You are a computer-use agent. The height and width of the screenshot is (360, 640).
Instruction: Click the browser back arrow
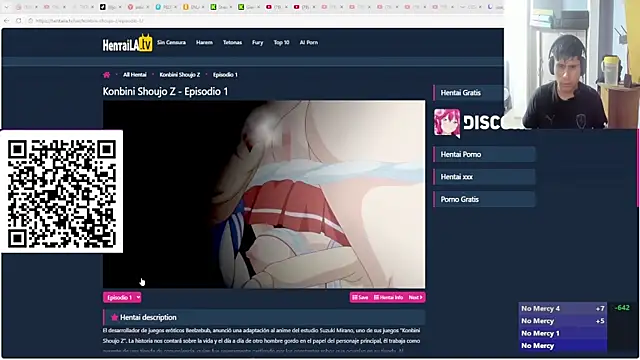pyautogui.click(x=7, y=20)
